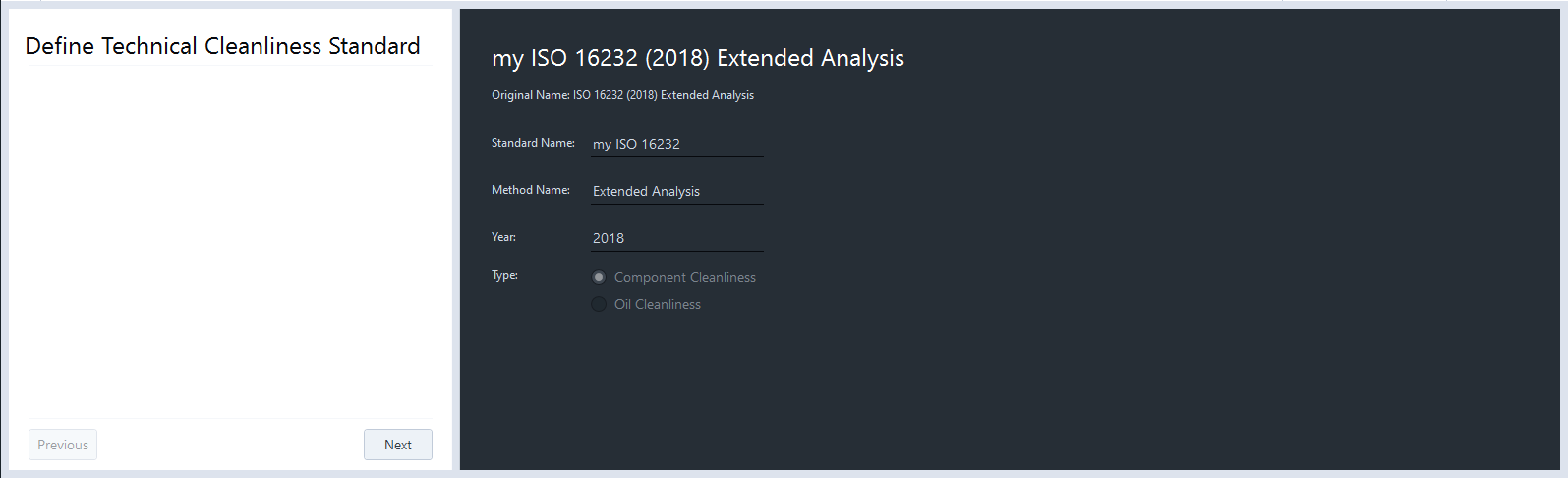Select the Component Cleanliness radio button

click(599, 277)
